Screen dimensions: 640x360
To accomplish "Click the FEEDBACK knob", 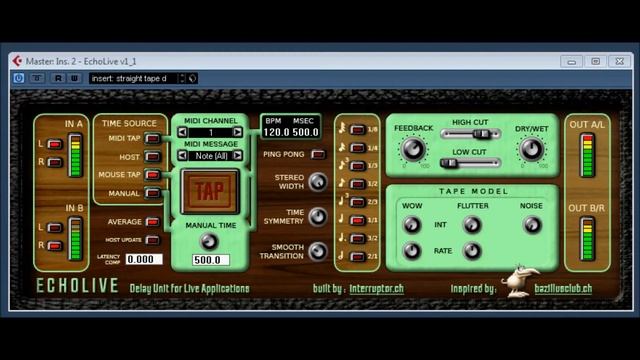I will pyautogui.click(x=413, y=149).
